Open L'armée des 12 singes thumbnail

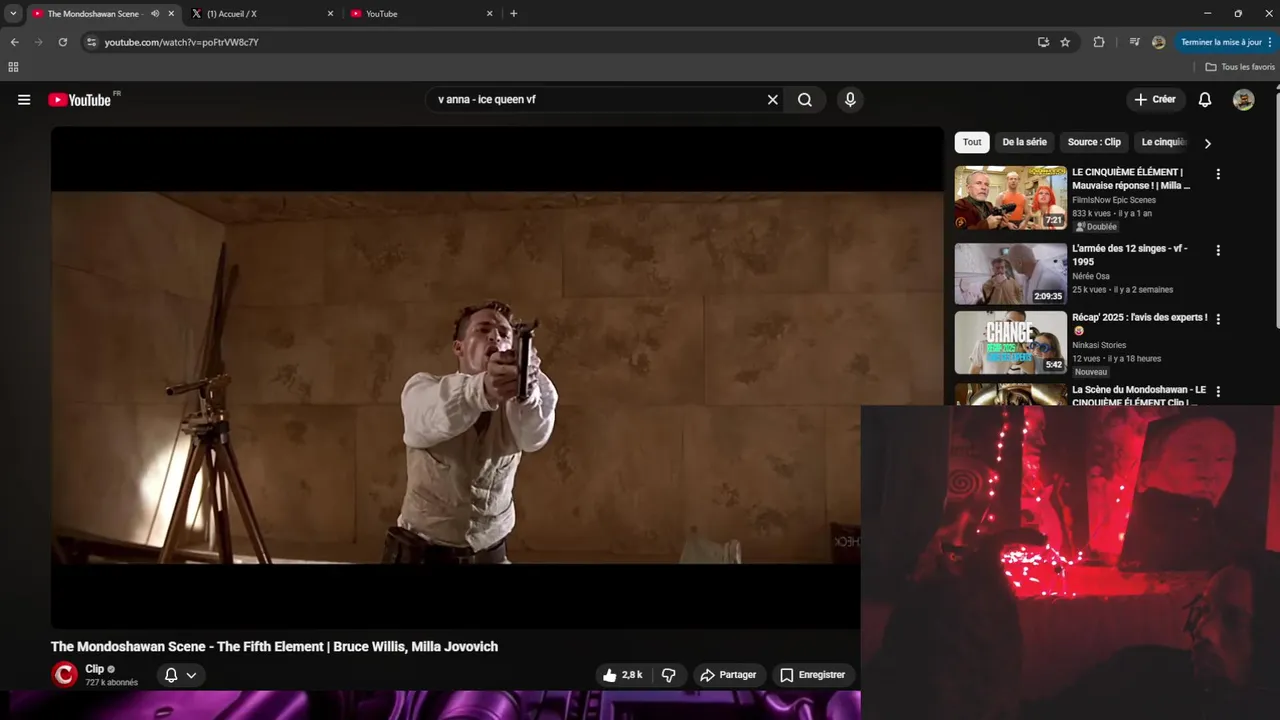[x=1011, y=274]
